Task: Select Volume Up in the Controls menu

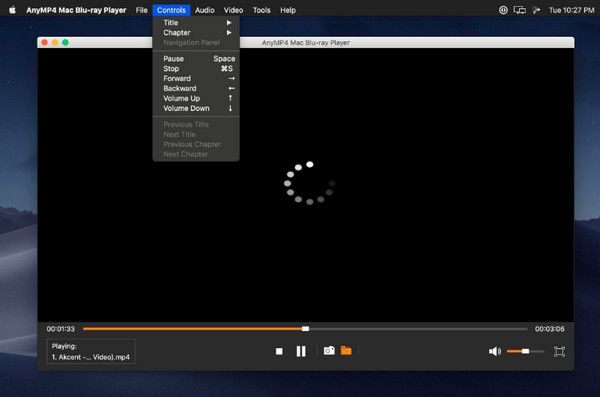Action: pos(196,98)
